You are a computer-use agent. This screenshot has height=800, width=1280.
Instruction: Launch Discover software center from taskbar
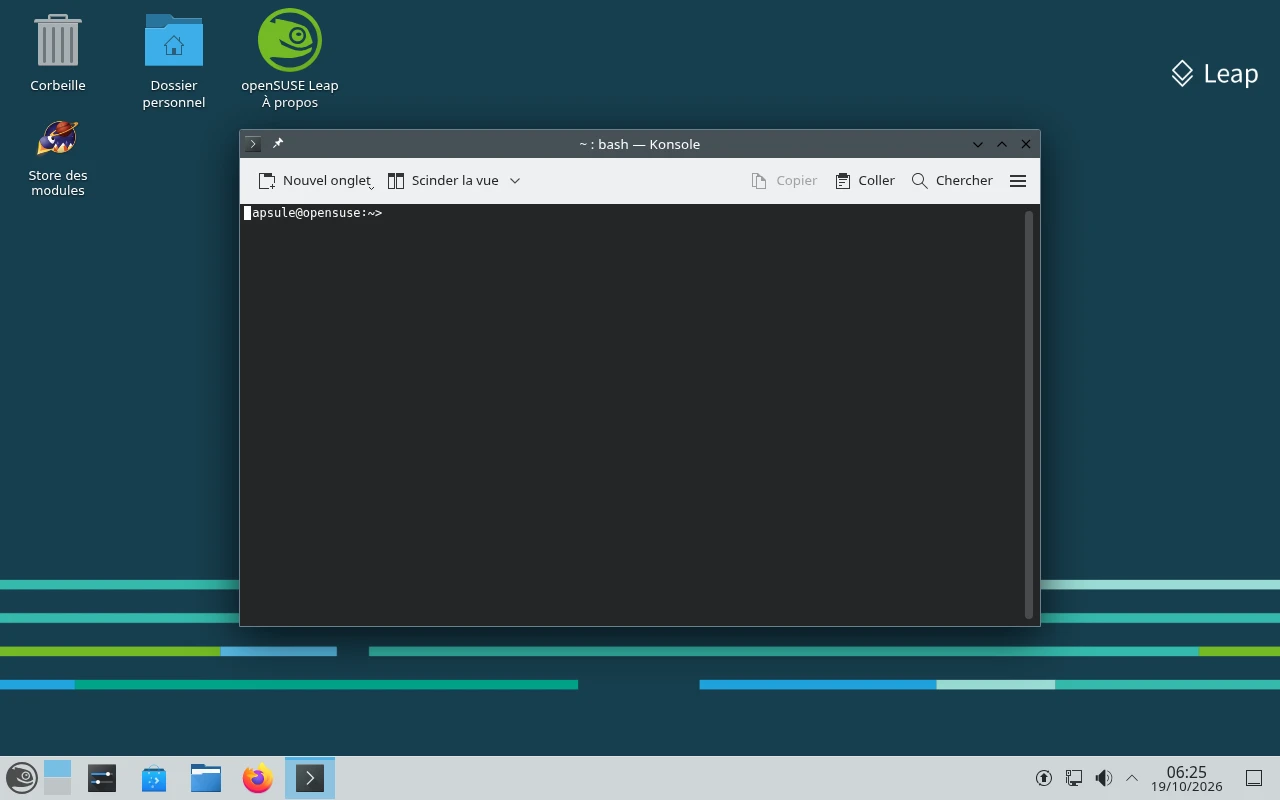(154, 778)
